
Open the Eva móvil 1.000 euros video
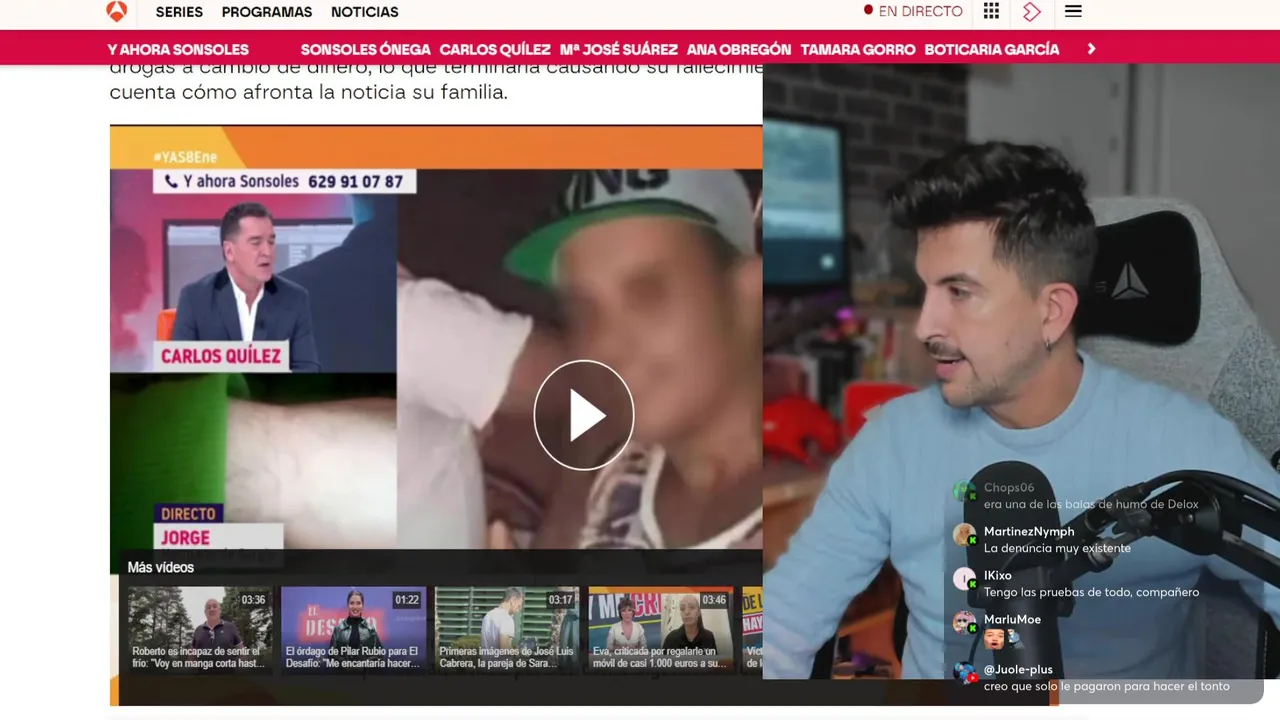pyautogui.click(x=661, y=629)
